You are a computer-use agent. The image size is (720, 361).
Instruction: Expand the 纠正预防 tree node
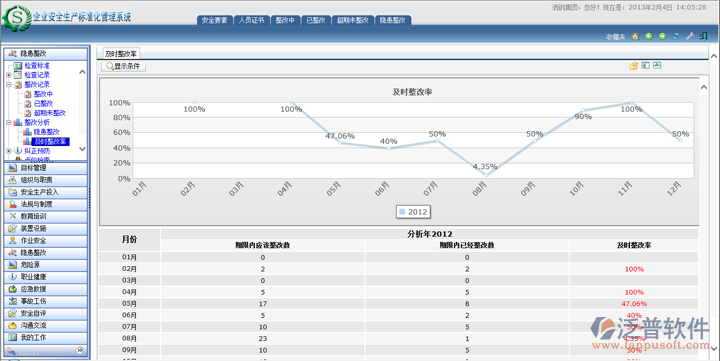pos(9,151)
